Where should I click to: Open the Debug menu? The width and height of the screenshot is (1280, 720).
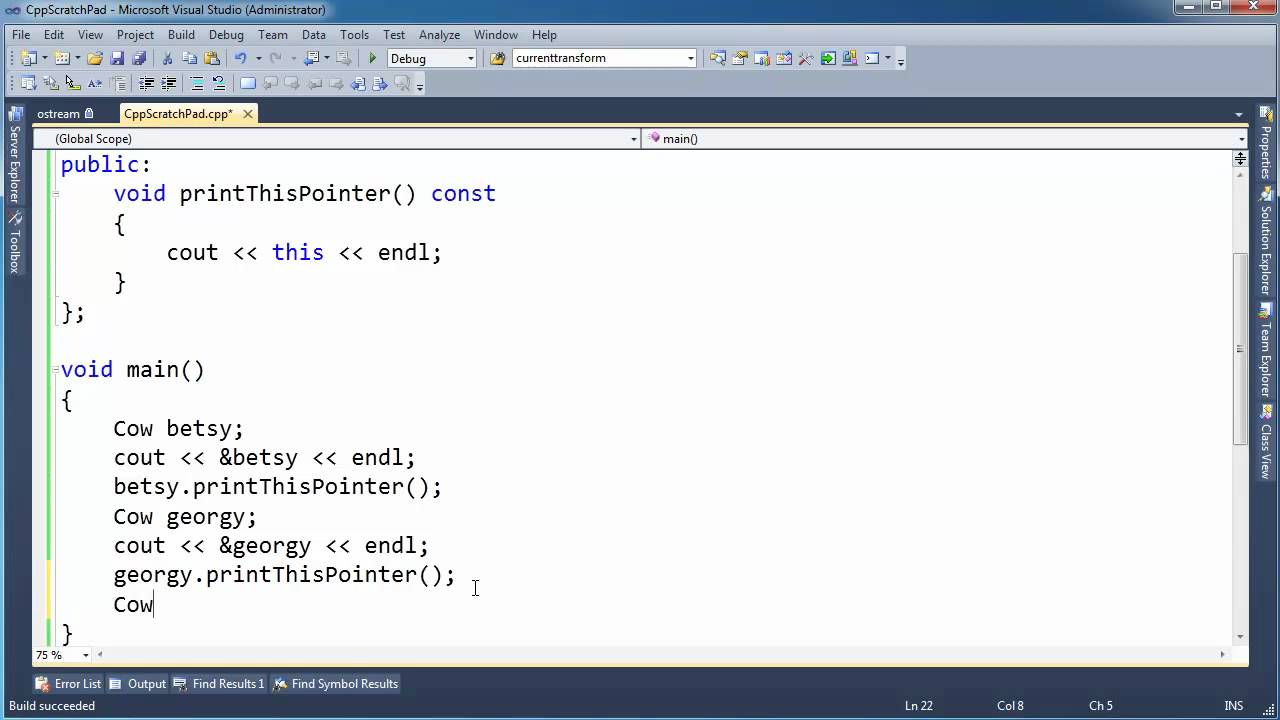tap(226, 34)
